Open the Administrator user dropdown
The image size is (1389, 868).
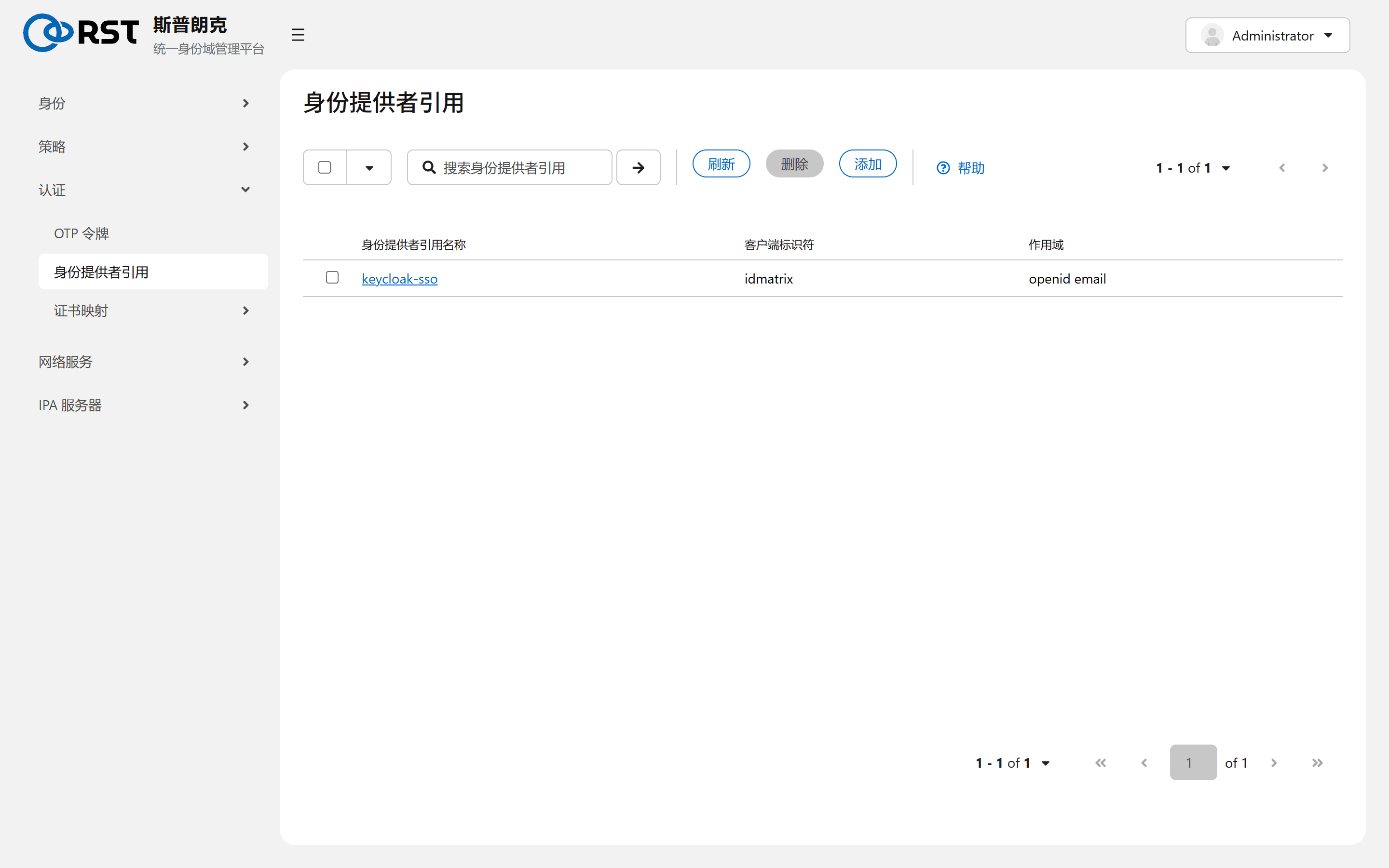[1267, 36]
